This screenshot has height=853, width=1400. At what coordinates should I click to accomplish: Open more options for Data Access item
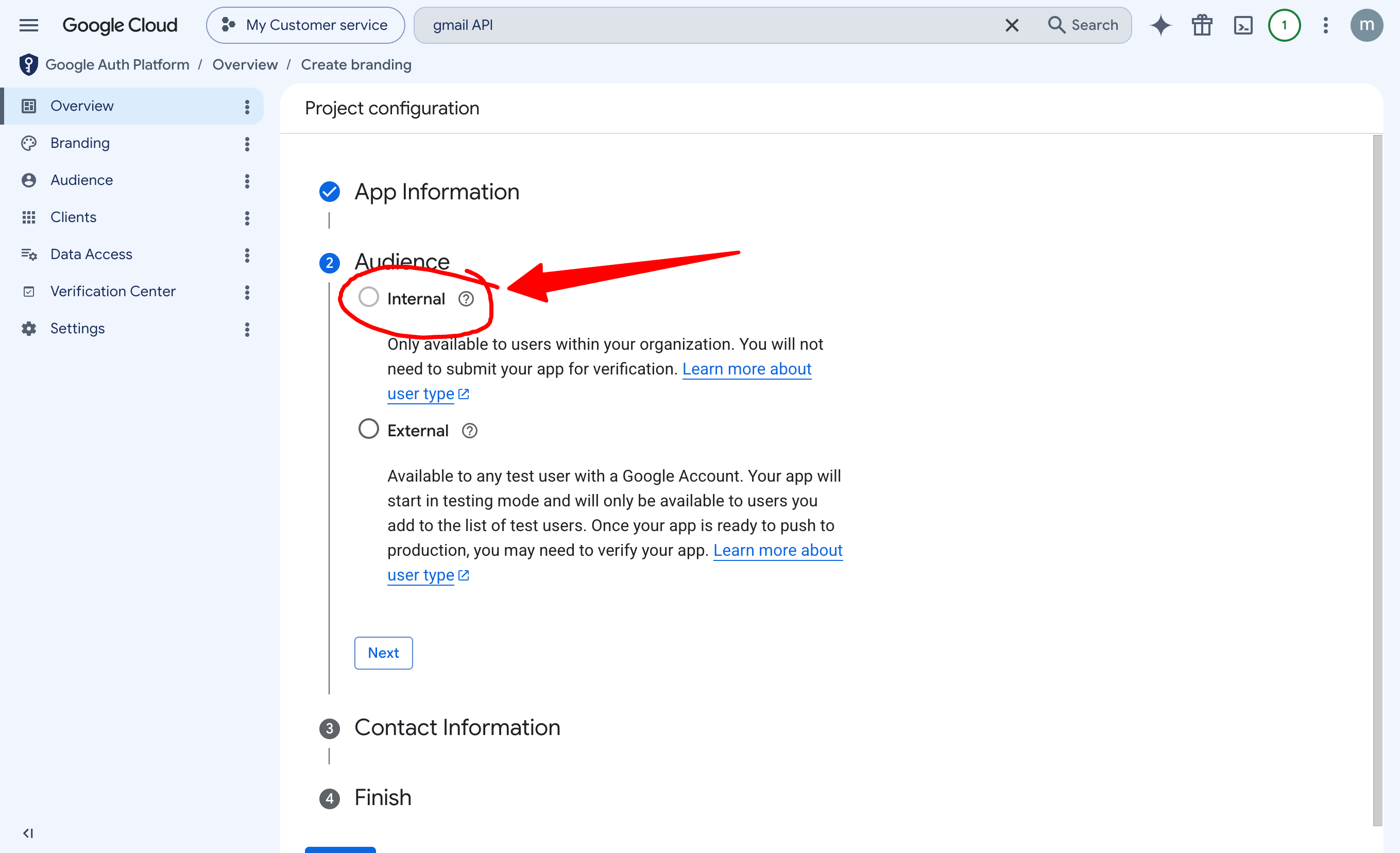247,255
